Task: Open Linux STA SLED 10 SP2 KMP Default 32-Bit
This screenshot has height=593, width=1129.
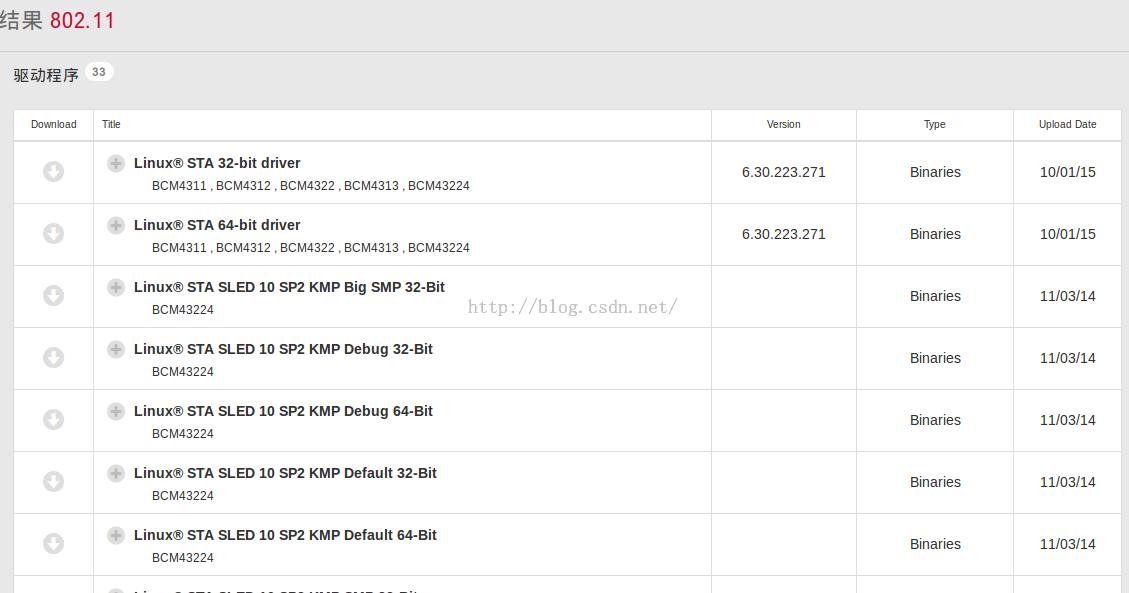Action: coord(285,473)
